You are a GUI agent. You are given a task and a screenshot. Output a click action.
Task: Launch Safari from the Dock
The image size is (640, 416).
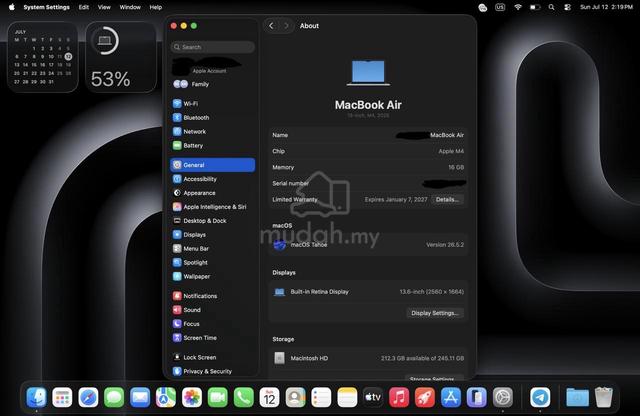[88, 397]
